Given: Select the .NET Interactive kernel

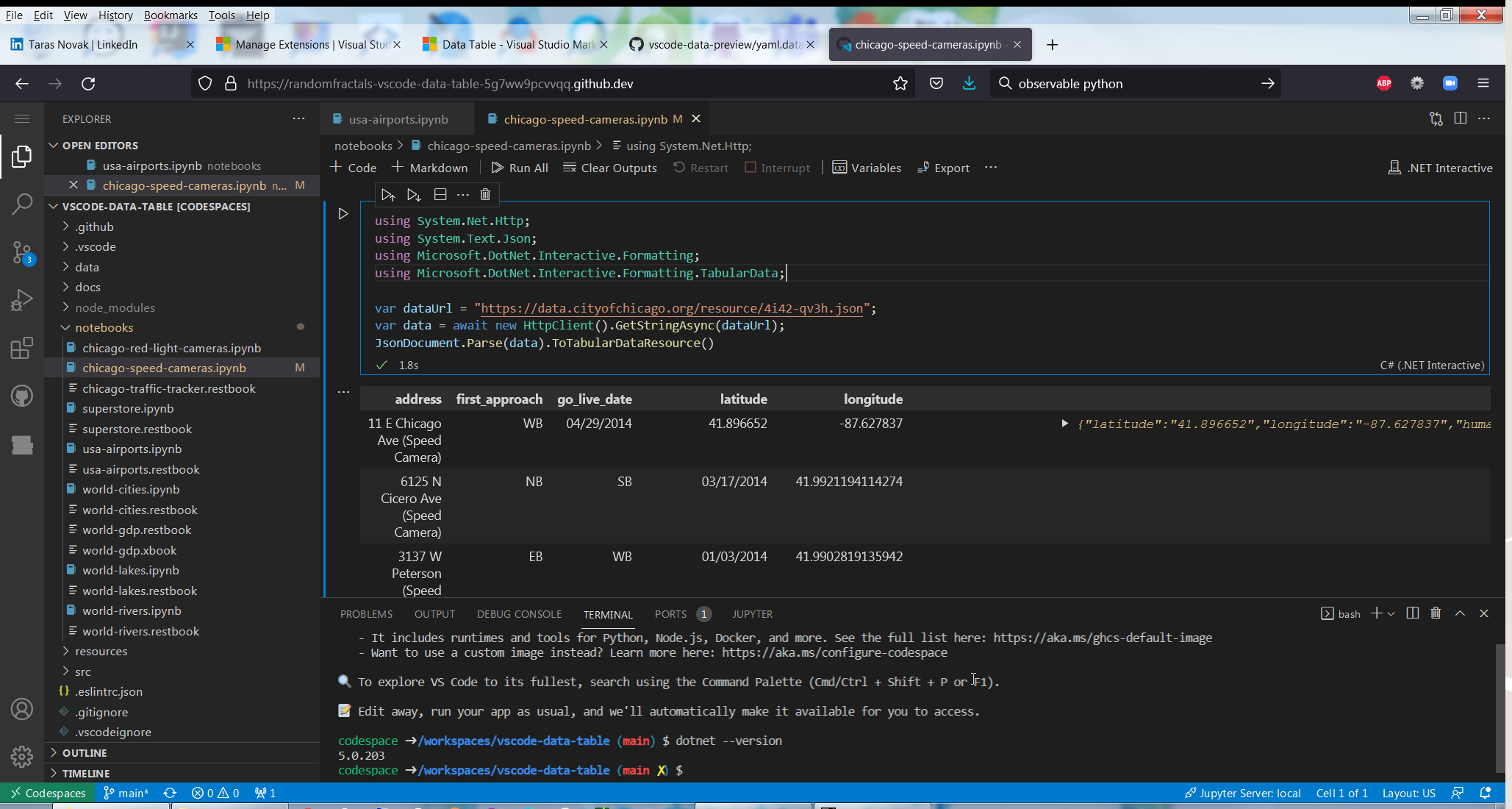Looking at the screenshot, I should (x=1440, y=167).
